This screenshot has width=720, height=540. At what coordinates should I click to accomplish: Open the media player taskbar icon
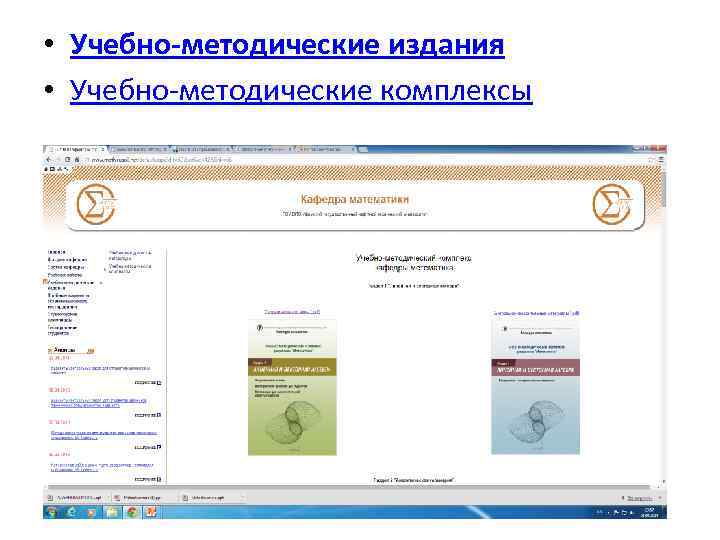click(91, 512)
